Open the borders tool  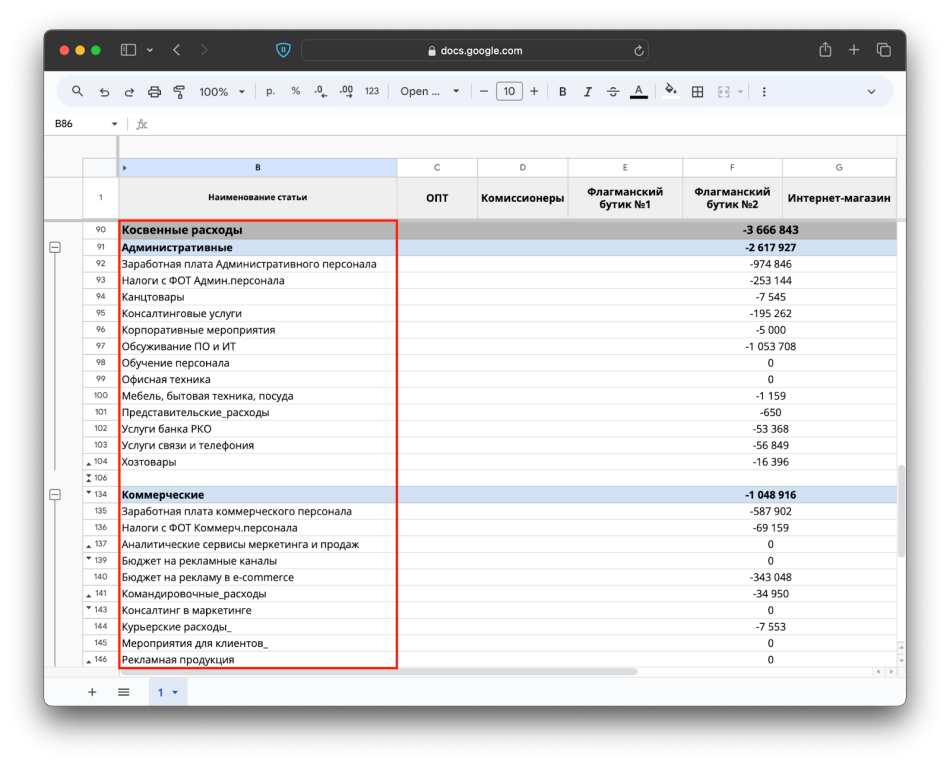697,92
